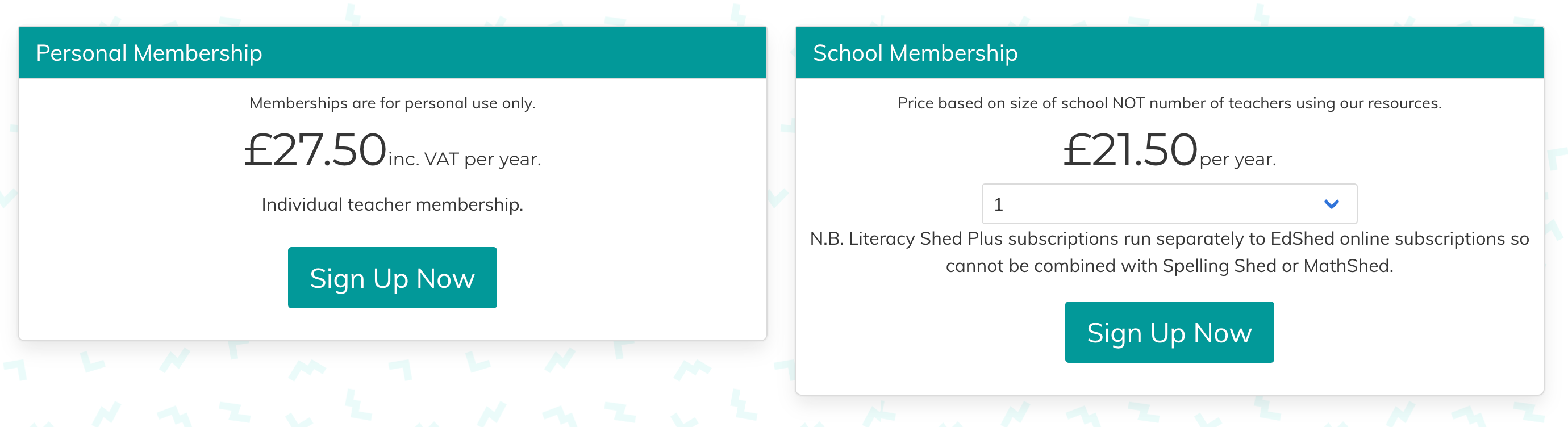Click the value 1 inside the school size selector
This screenshot has width=1568, height=427.
tap(998, 204)
